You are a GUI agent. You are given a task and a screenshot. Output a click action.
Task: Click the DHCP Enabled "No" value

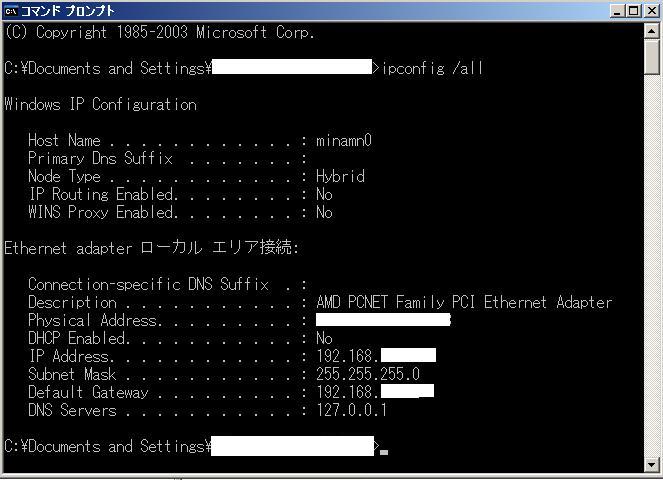click(324, 338)
